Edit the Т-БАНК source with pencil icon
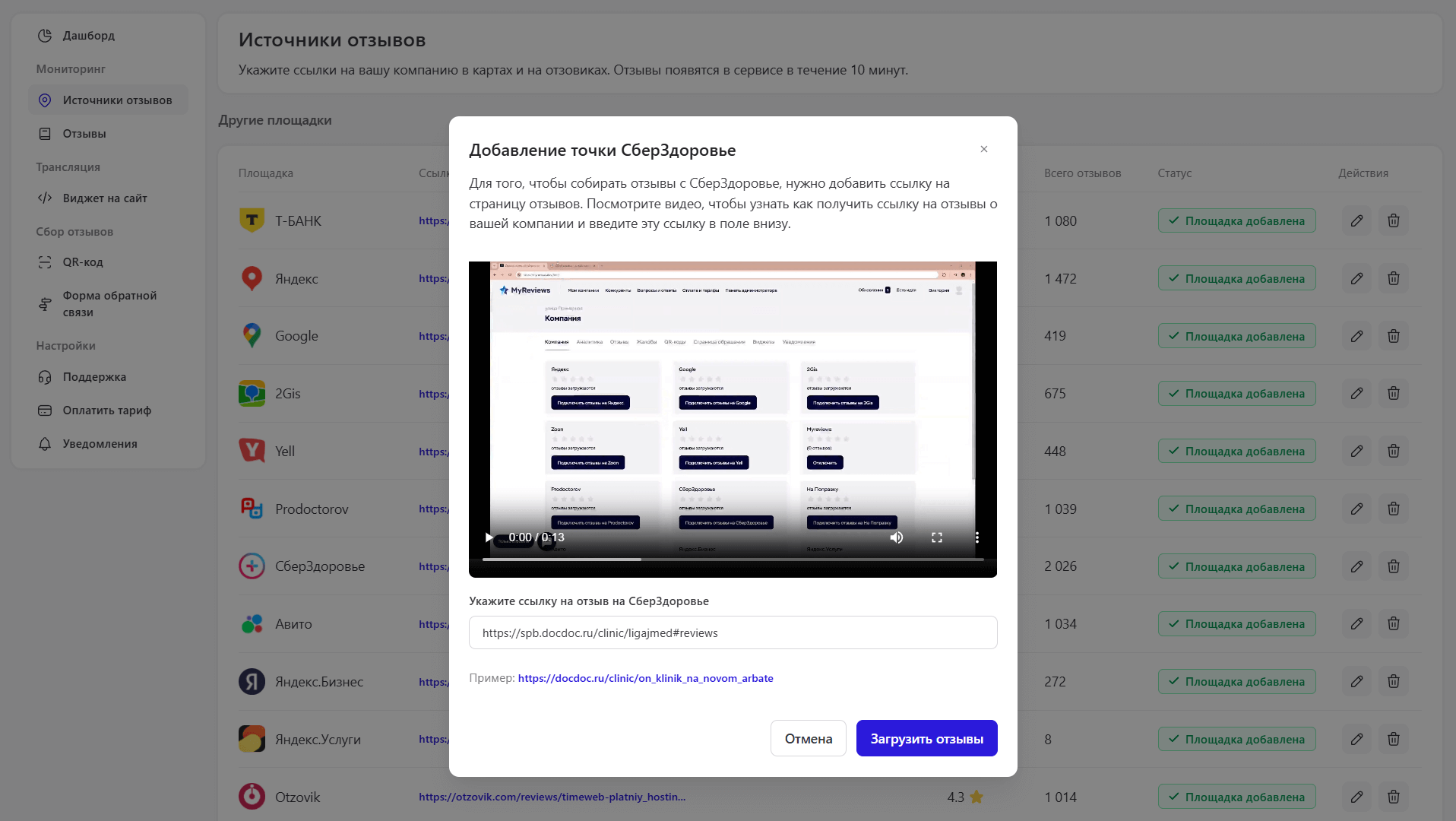 click(x=1356, y=221)
